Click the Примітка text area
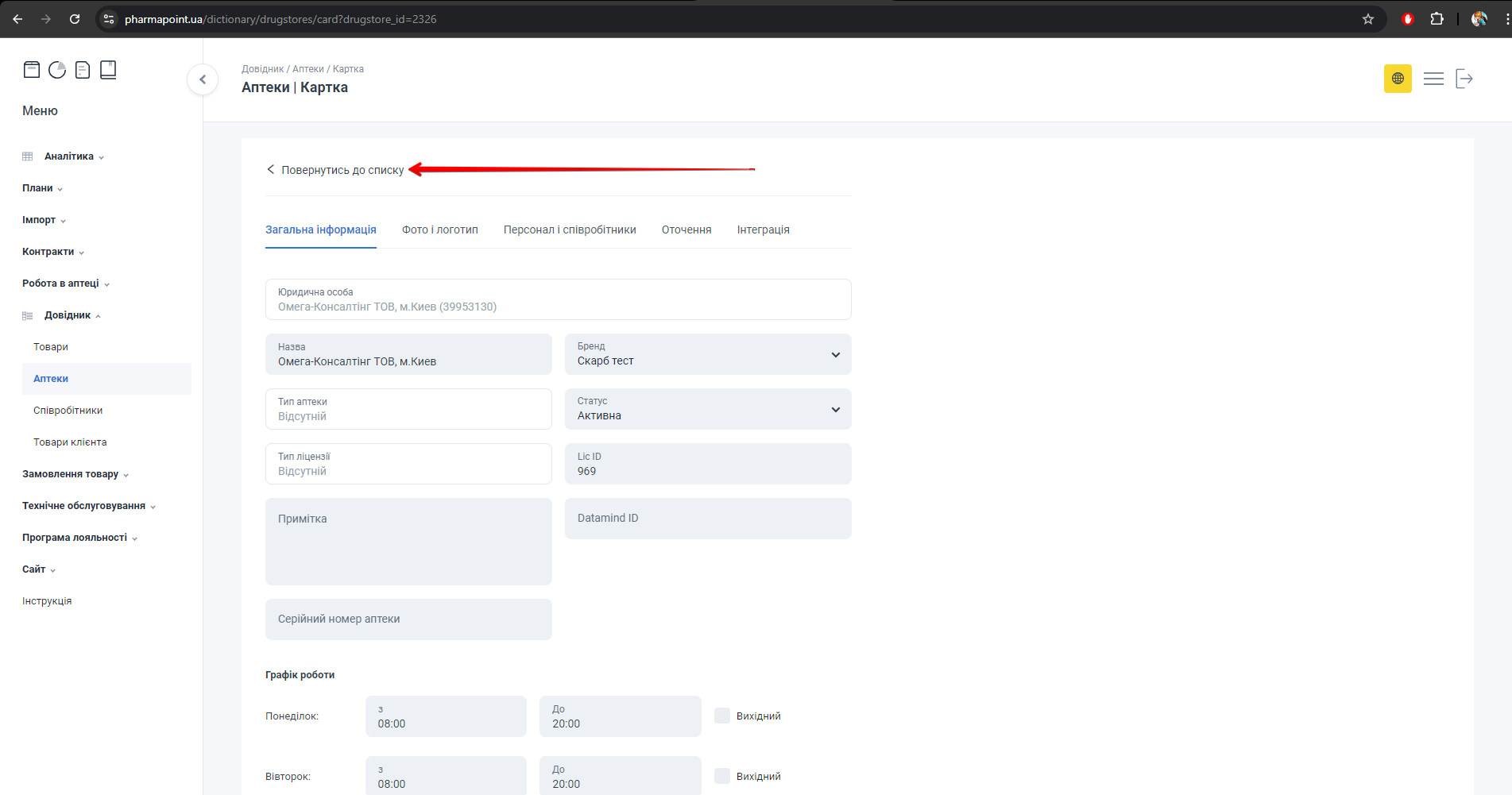Screen dimensions: 1512x795 click(x=408, y=542)
